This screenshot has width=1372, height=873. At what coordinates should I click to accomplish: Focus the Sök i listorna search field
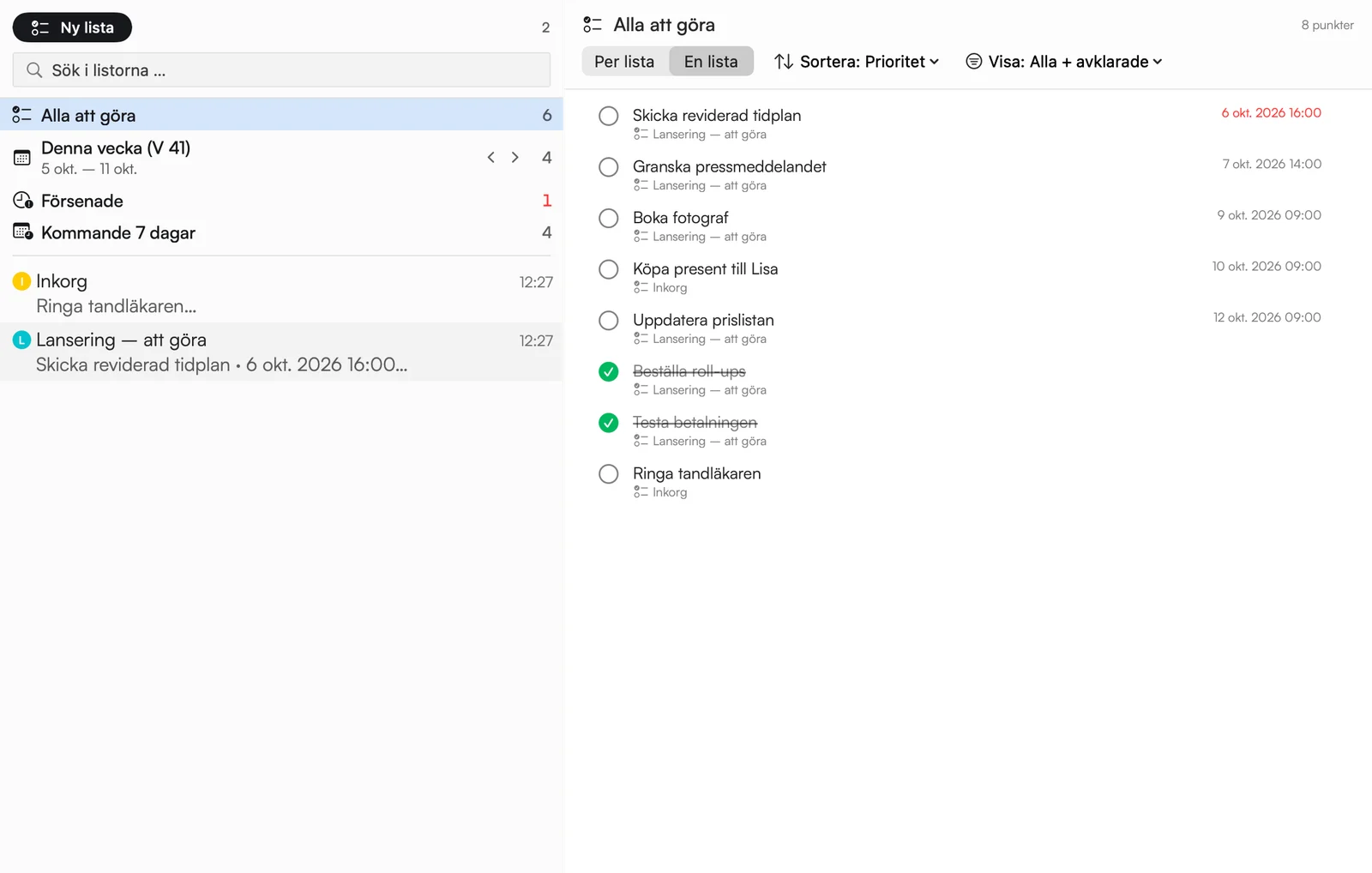click(x=281, y=70)
